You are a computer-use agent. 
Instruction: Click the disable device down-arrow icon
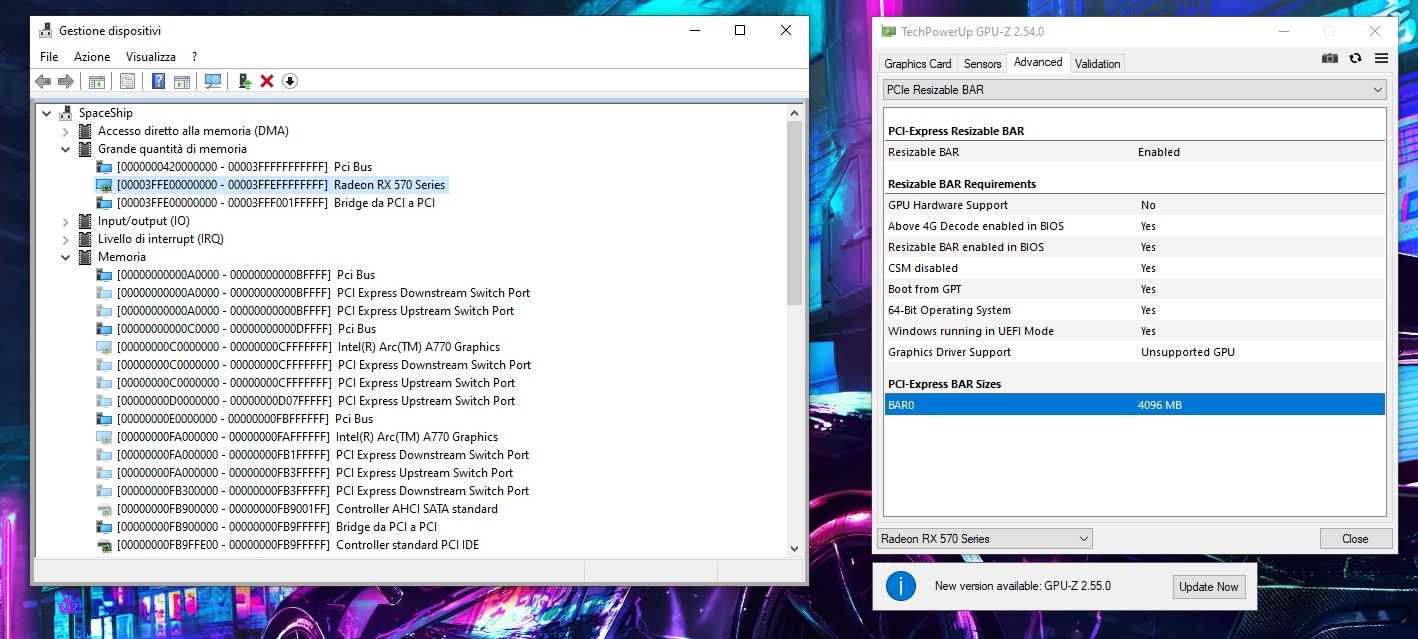pyautogui.click(x=290, y=81)
